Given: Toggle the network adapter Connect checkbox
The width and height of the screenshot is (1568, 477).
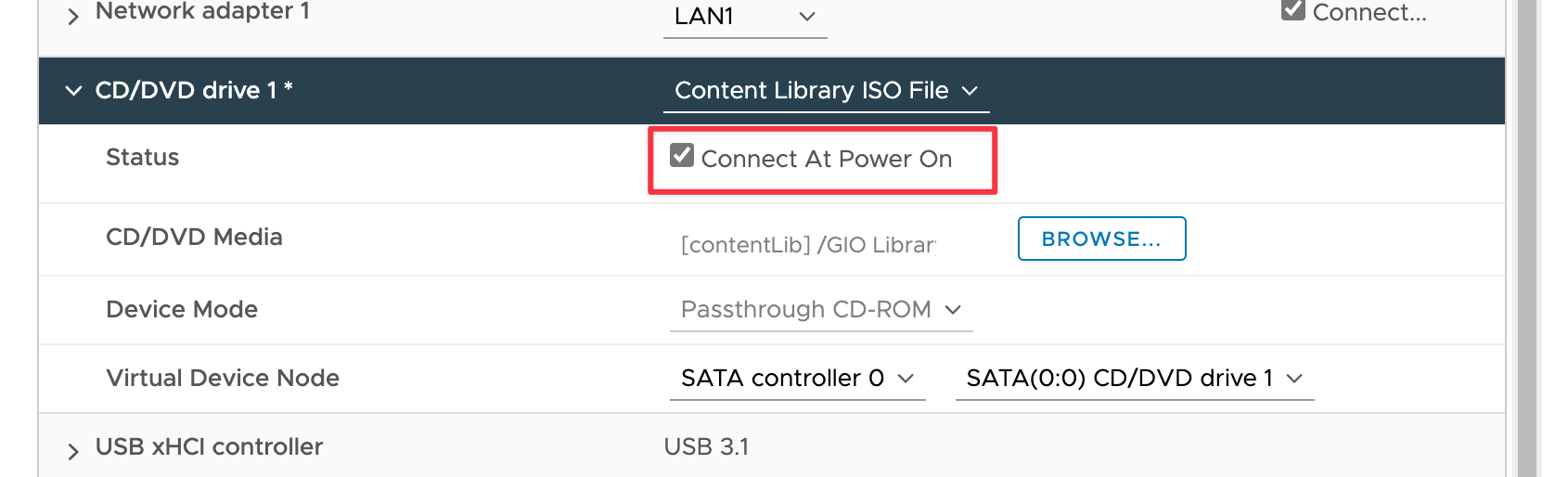Looking at the screenshot, I should tap(1293, 9).
